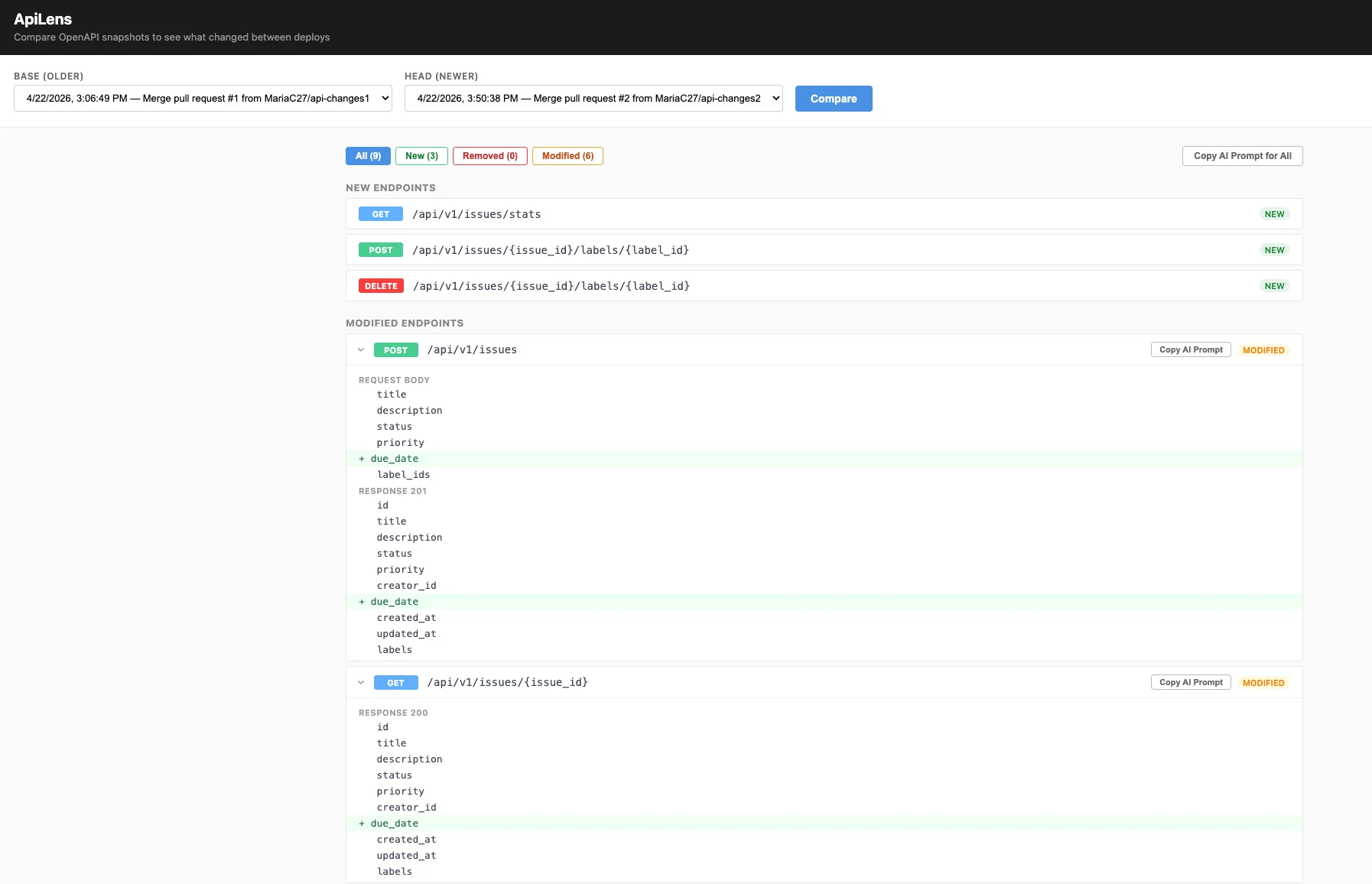Click the MODIFIED ENDPOINTS section heading
Viewport: 1372px width, 884px height.
pyautogui.click(x=405, y=323)
